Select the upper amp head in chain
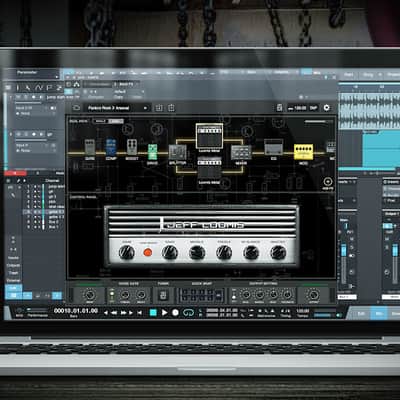This screenshot has width=400, height=400. click(209, 136)
